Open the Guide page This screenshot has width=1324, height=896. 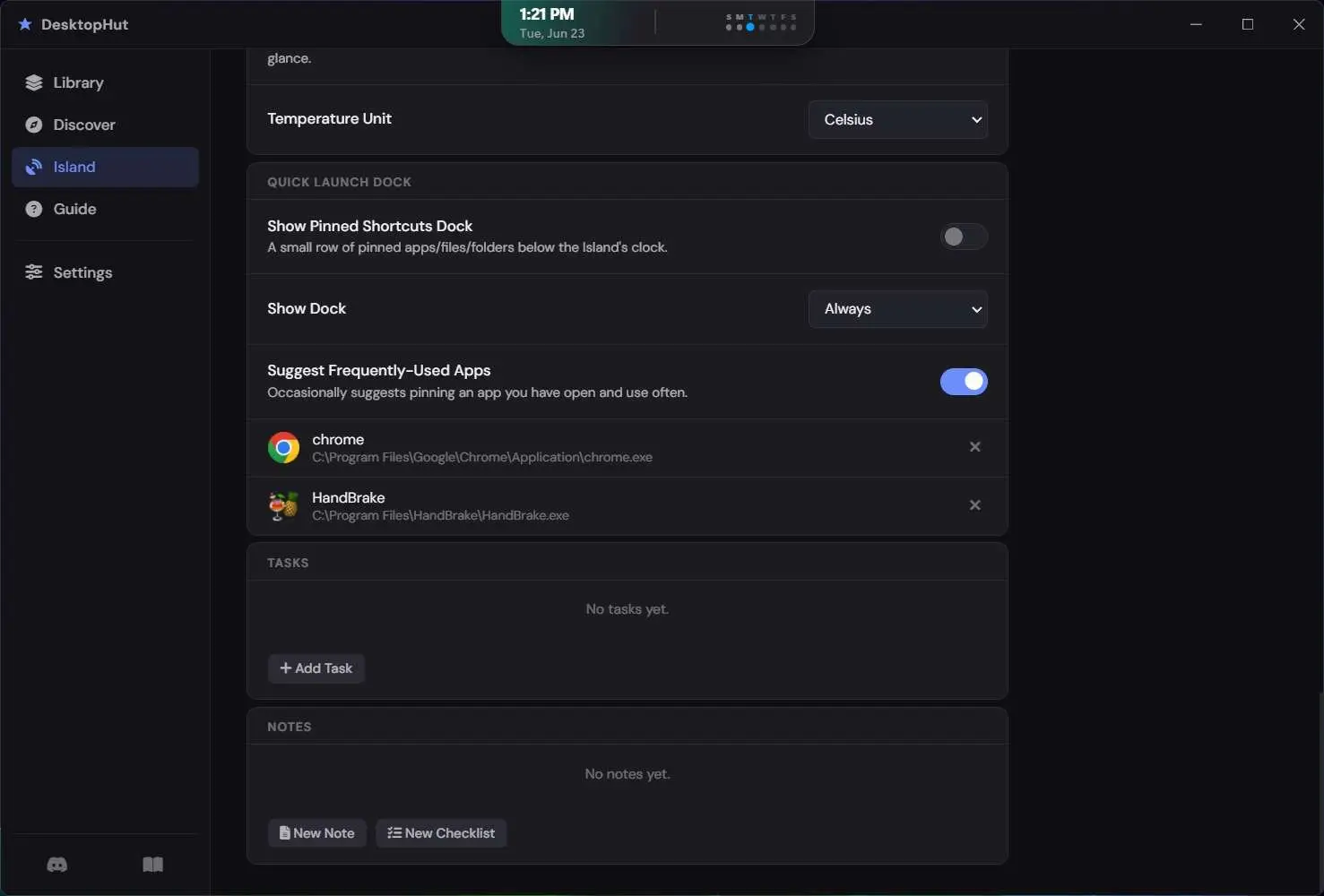pyautogui.click(x=105, y=209)
